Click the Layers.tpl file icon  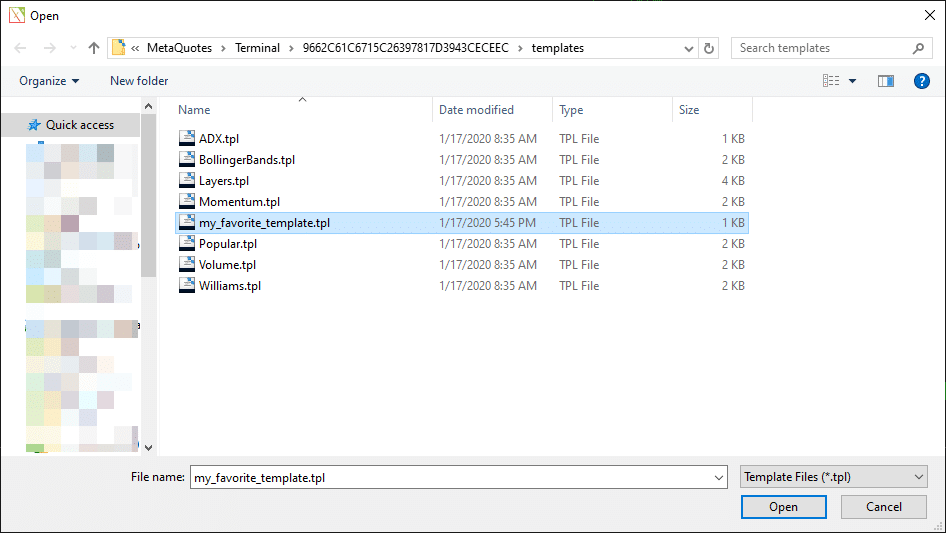[x=187, y=180]
